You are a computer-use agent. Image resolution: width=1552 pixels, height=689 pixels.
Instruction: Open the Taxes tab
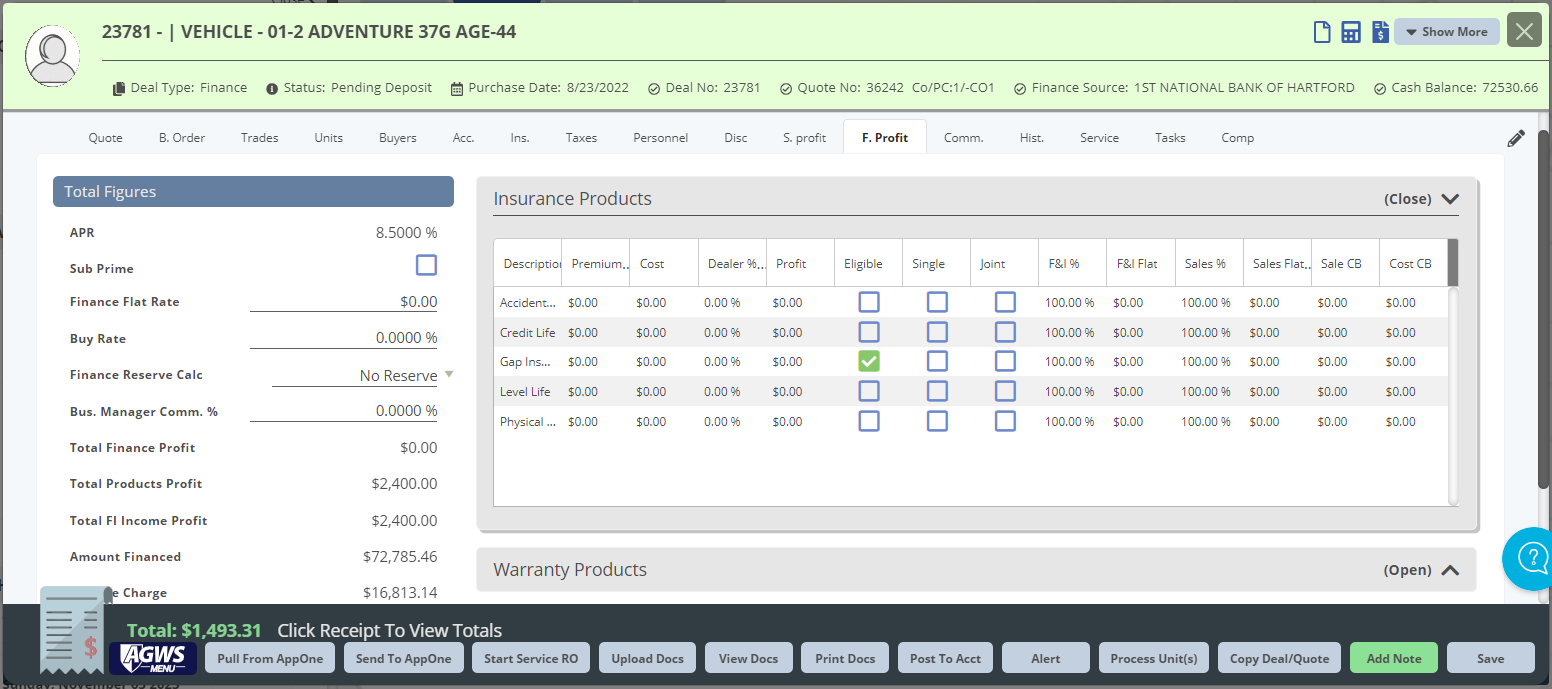coord(582,138)
